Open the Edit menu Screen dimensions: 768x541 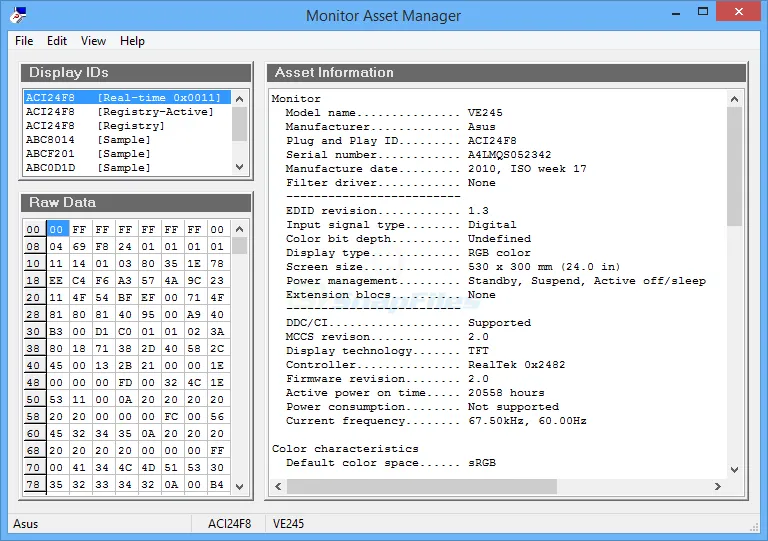(57, 41)
